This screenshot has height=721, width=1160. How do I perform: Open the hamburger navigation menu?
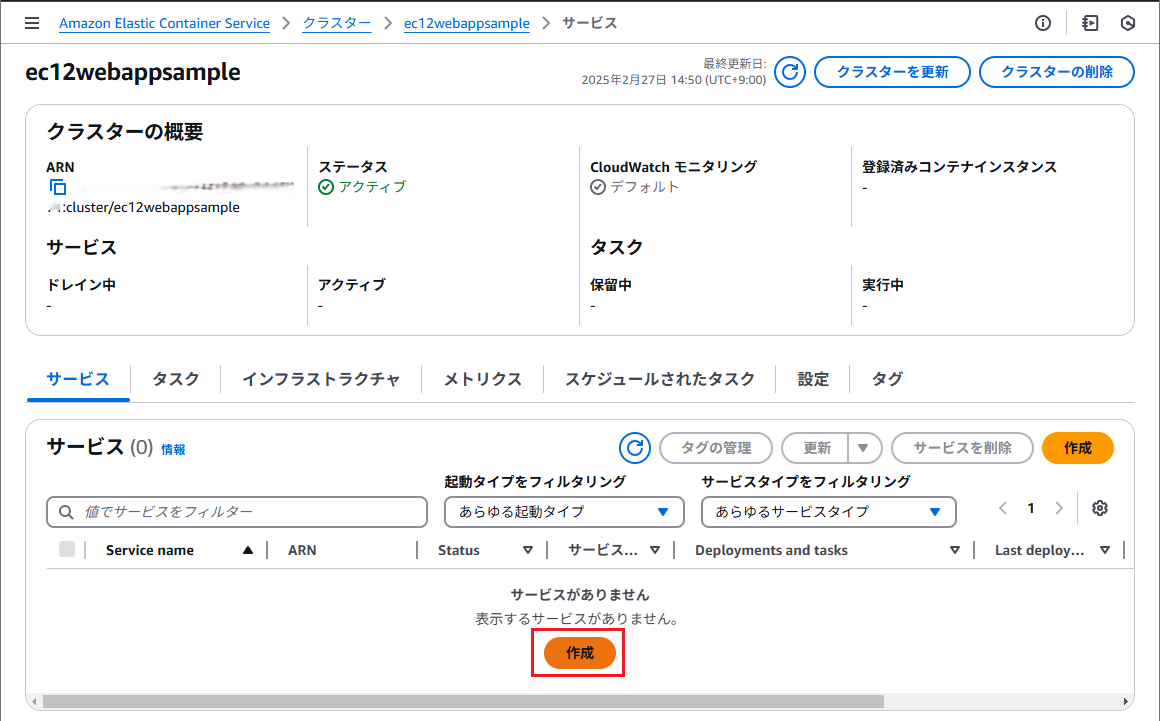coord(32,23)
